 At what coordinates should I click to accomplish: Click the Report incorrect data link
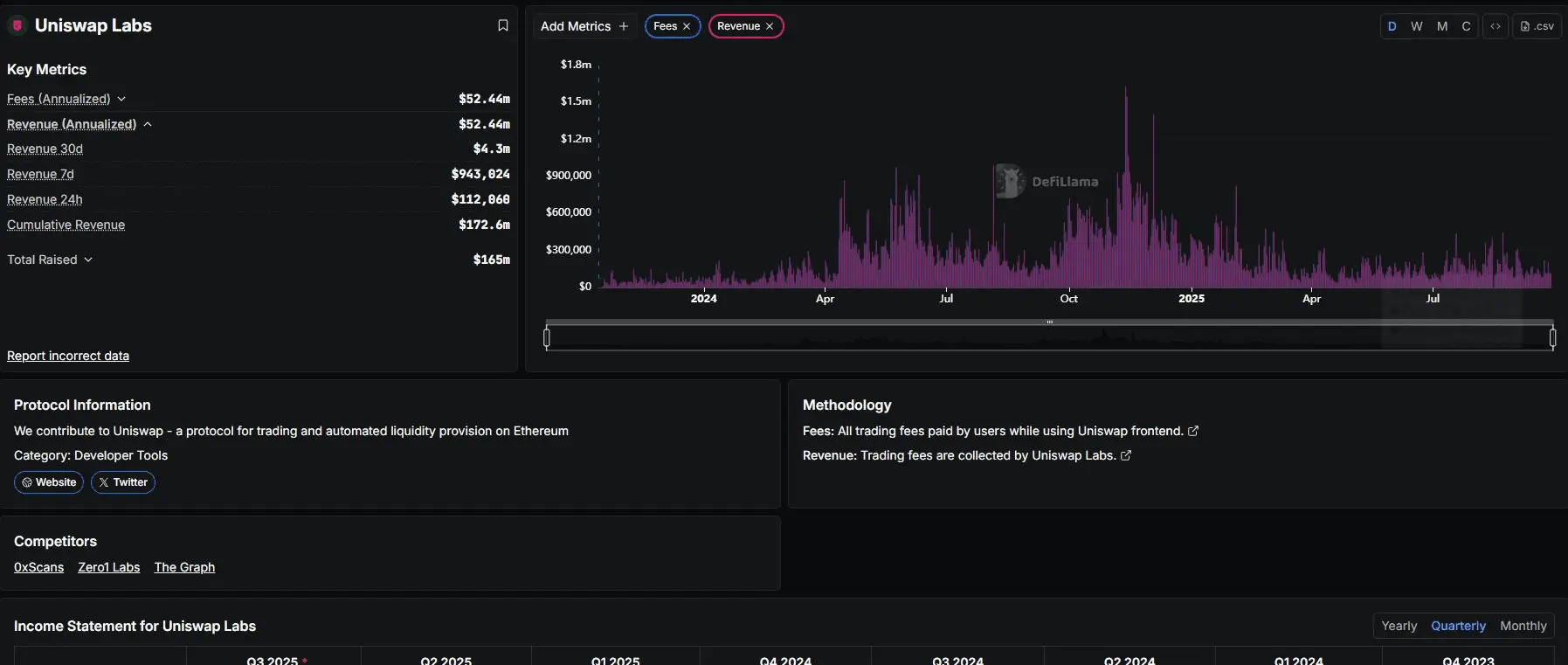click(x=68, y=356)
